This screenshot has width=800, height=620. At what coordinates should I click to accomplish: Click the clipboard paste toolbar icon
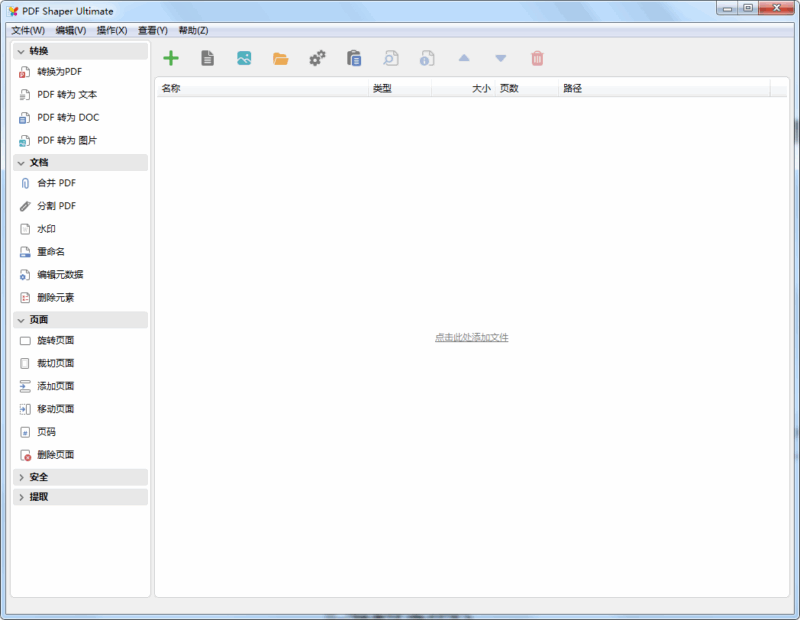354,58
